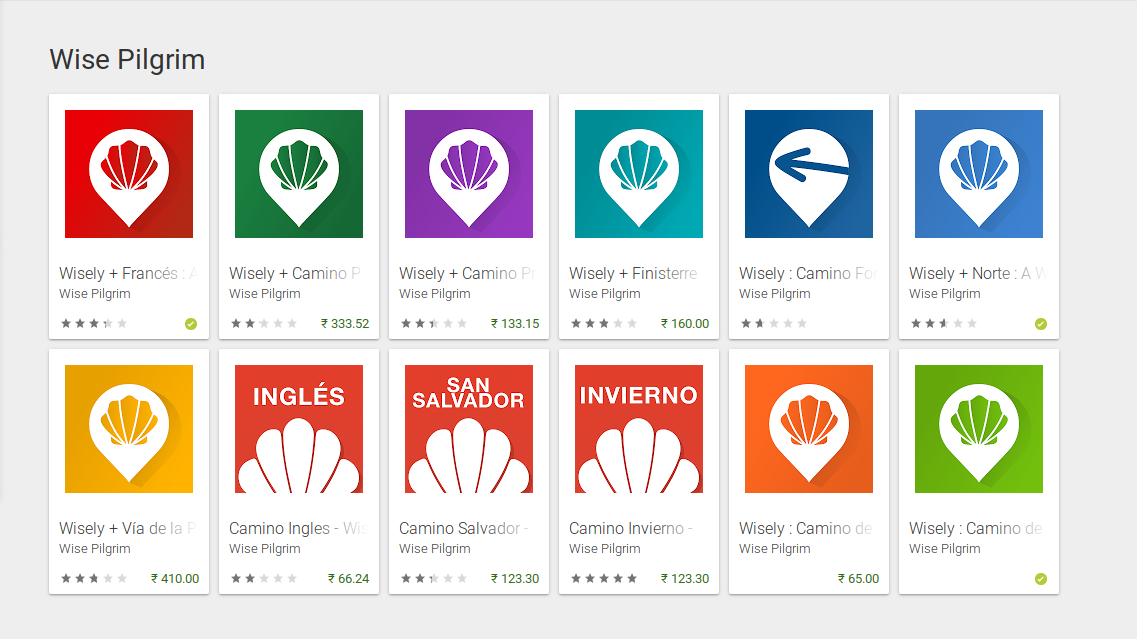1137x639 pixels.
Task: Open the orange Wisely : Camino de app icon
Action: click(809, 429)
